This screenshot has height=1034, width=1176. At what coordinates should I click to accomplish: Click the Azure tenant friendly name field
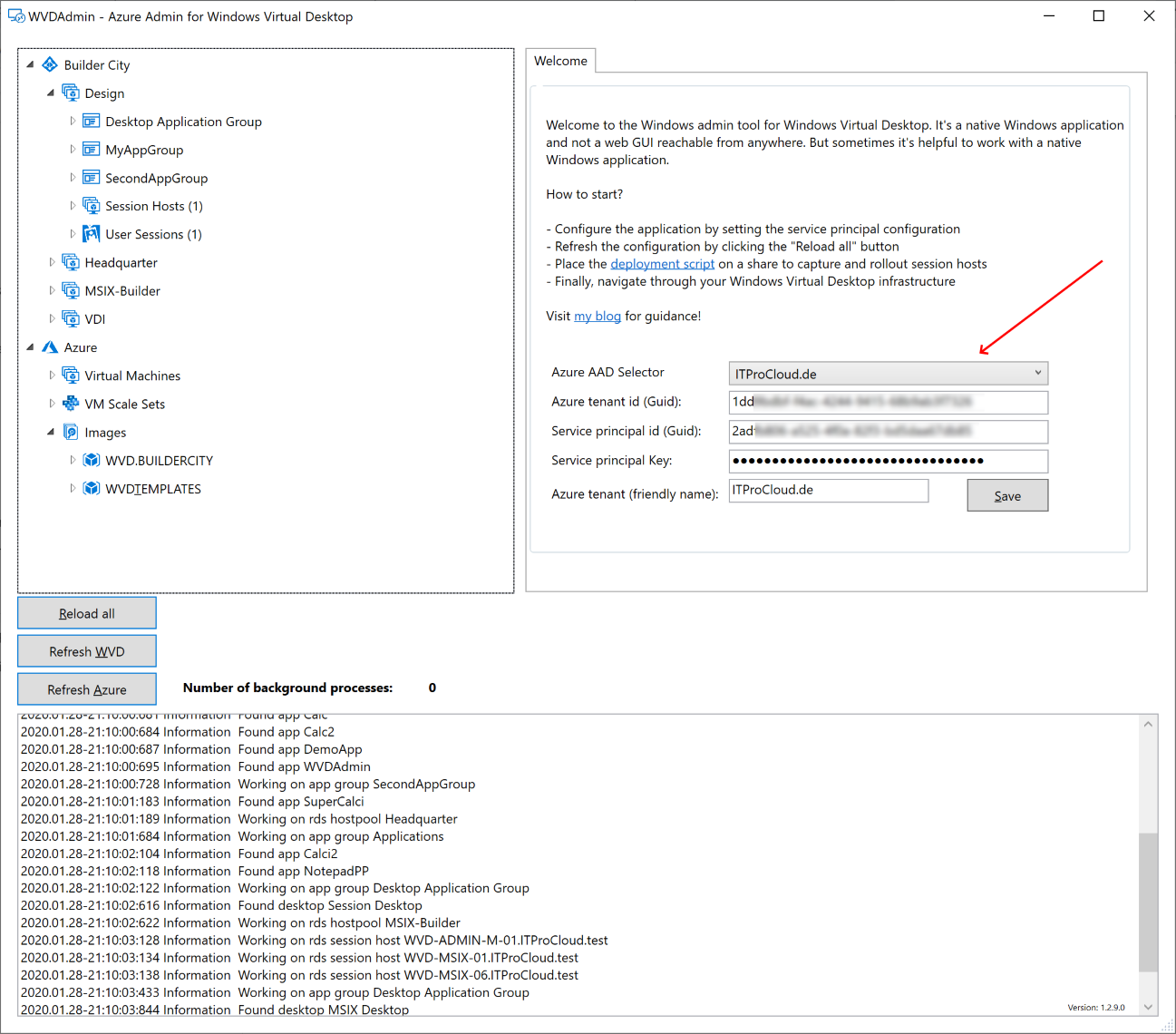(829, 490)
